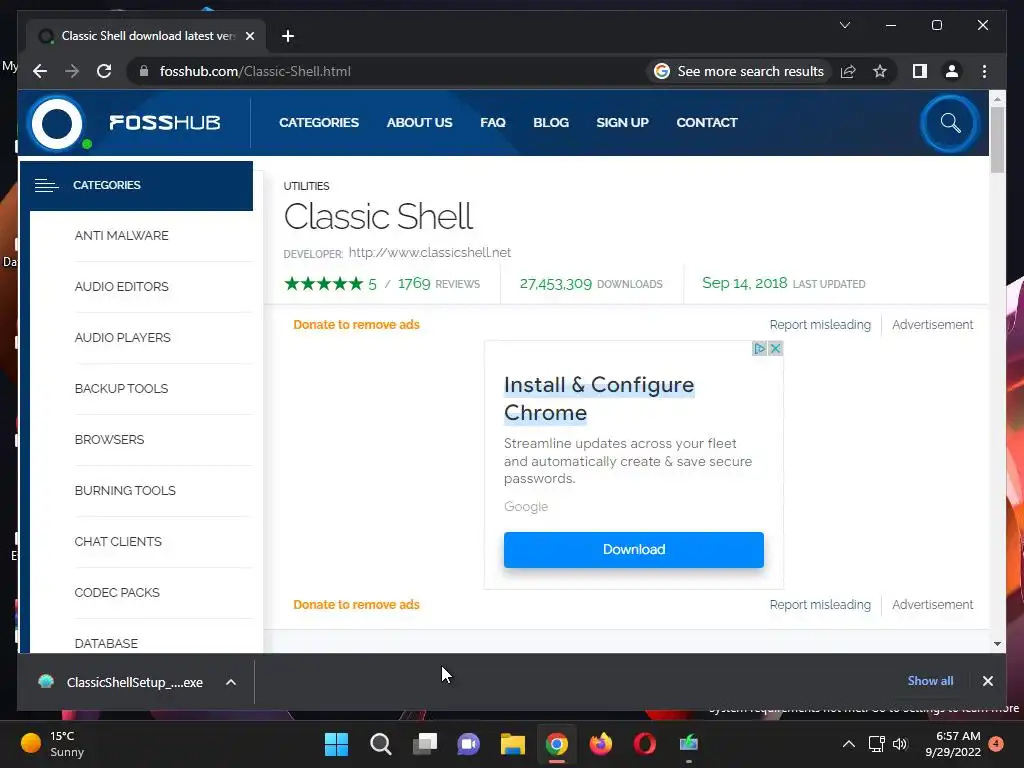
Task: Open the FAQ page
Action: [492, 123]
